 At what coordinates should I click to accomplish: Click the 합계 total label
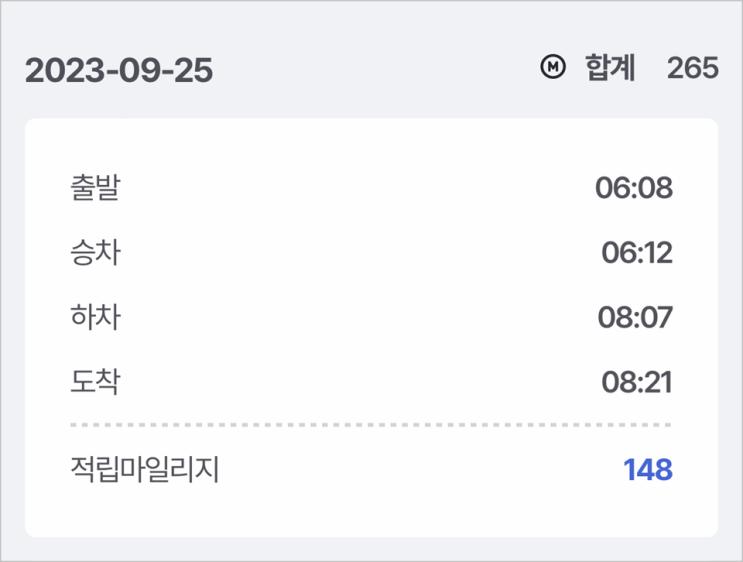pyautogui.click(x=610, y=68)
